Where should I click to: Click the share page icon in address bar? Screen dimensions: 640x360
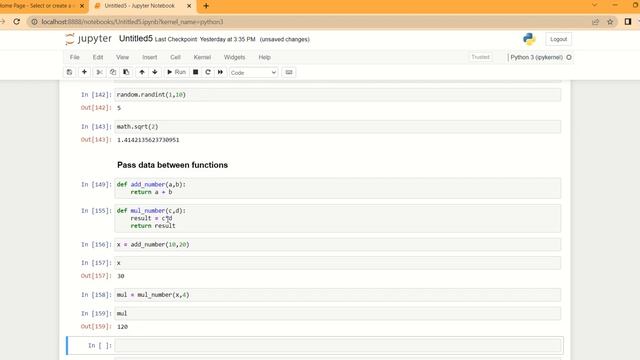pyautogui.click(x=596, y=22)
